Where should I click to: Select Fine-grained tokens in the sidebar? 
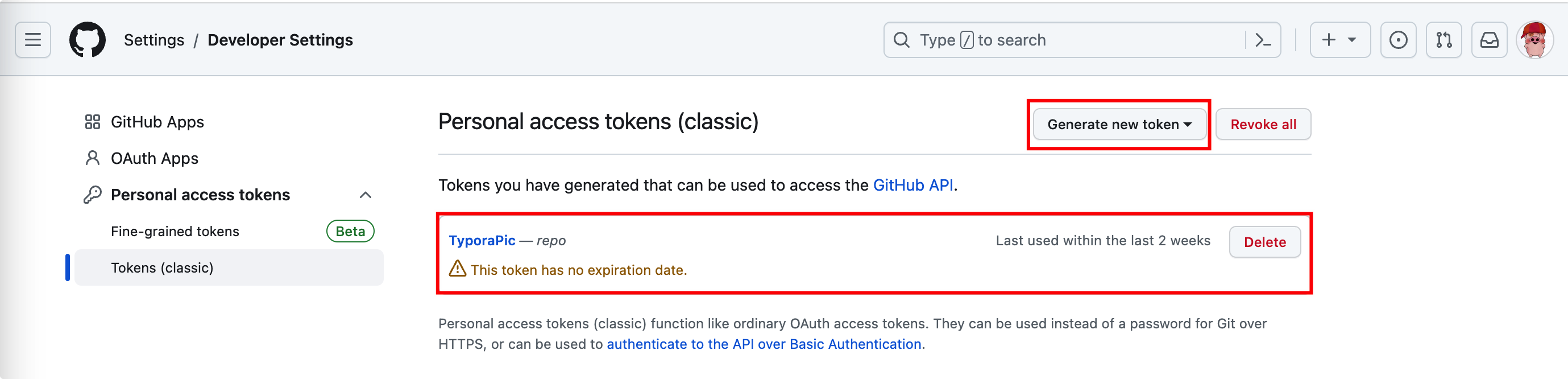[175, 232]
